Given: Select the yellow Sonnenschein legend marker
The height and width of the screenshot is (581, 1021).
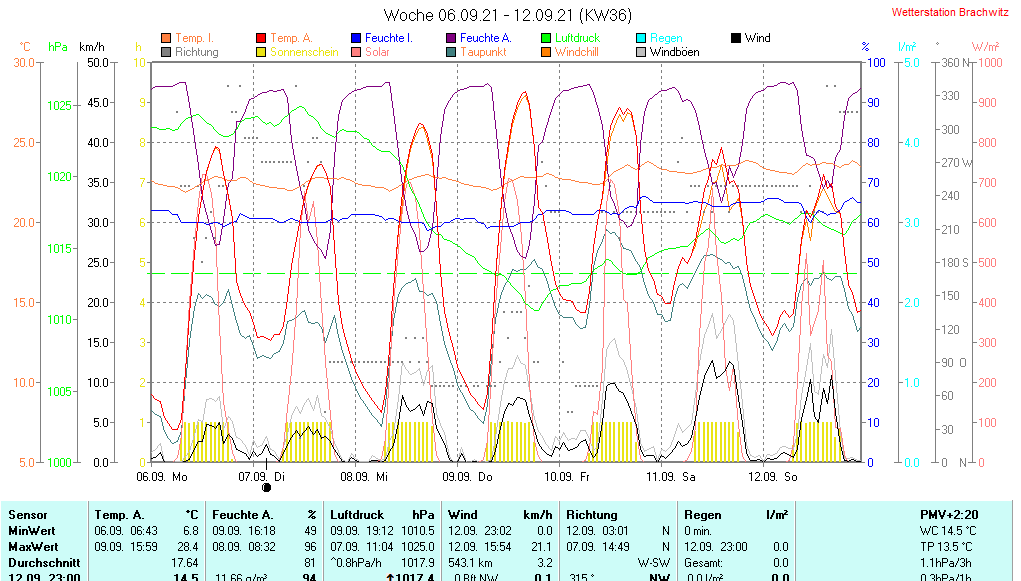Looking at the screenshot, I should coord(262,52).
